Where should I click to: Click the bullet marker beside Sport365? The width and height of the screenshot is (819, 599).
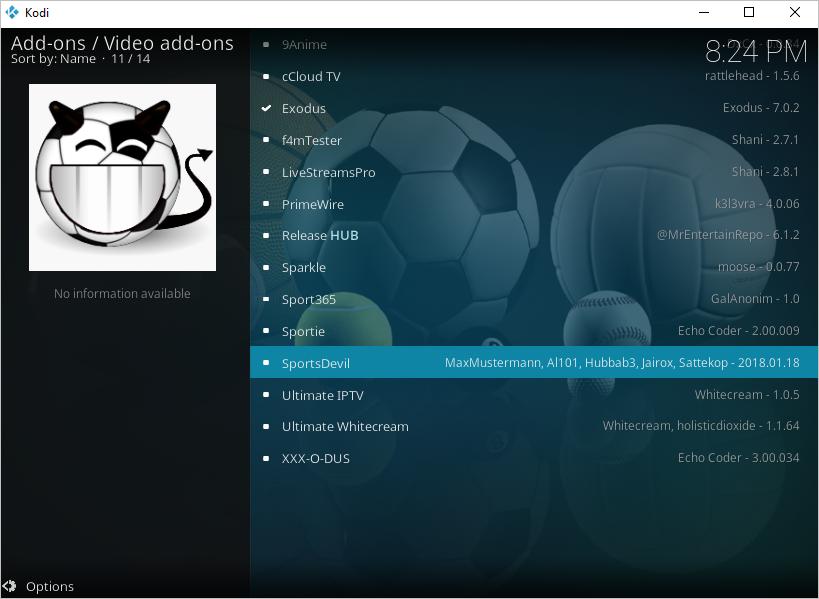(265, 299)
